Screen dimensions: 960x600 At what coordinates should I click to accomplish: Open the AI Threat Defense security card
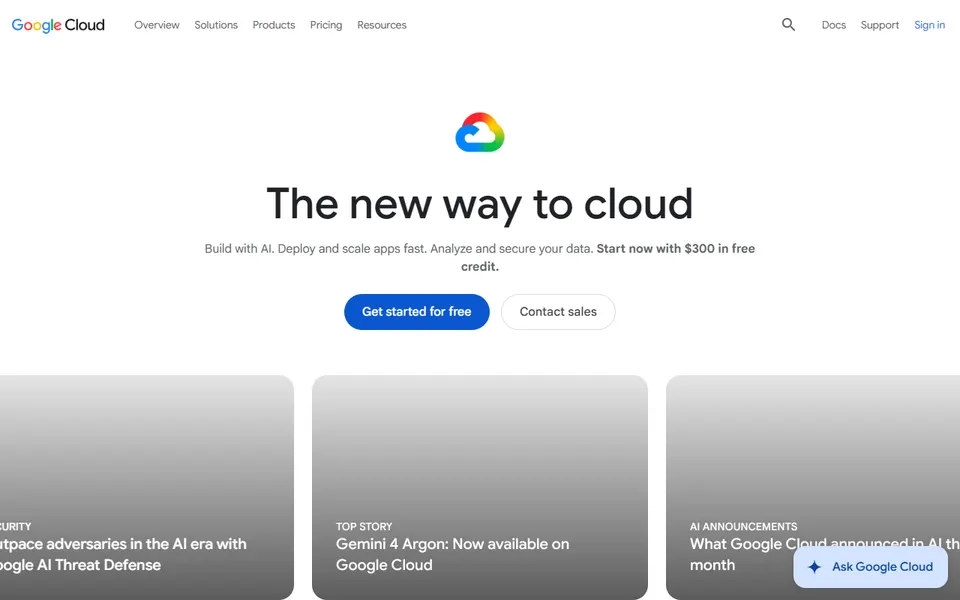coord(147,487)
